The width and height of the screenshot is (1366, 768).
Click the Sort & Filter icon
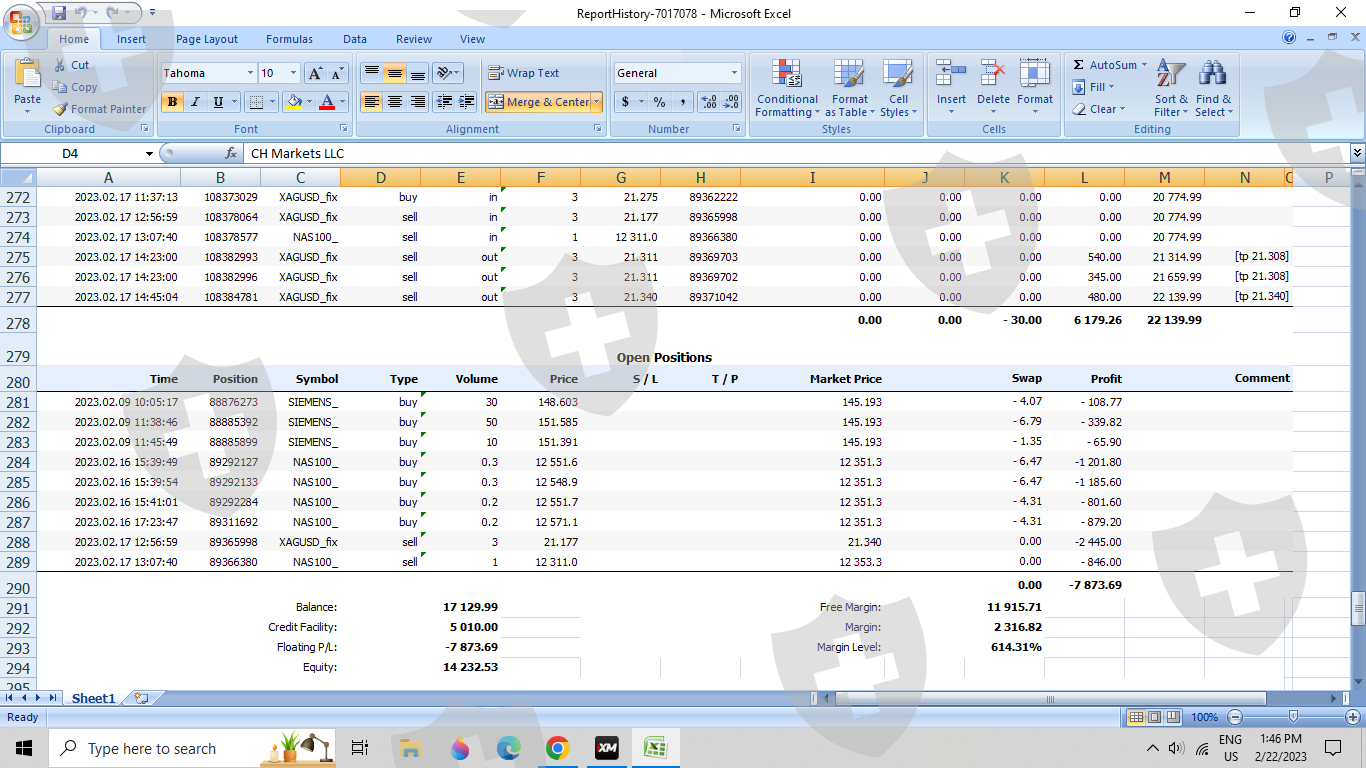click(1170, 75)
